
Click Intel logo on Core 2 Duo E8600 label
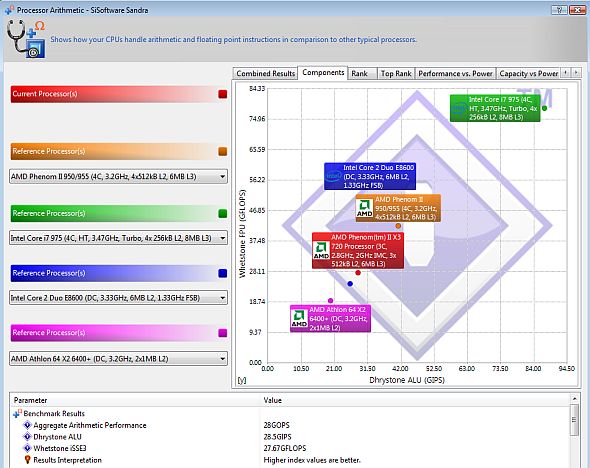click(333, 176)
